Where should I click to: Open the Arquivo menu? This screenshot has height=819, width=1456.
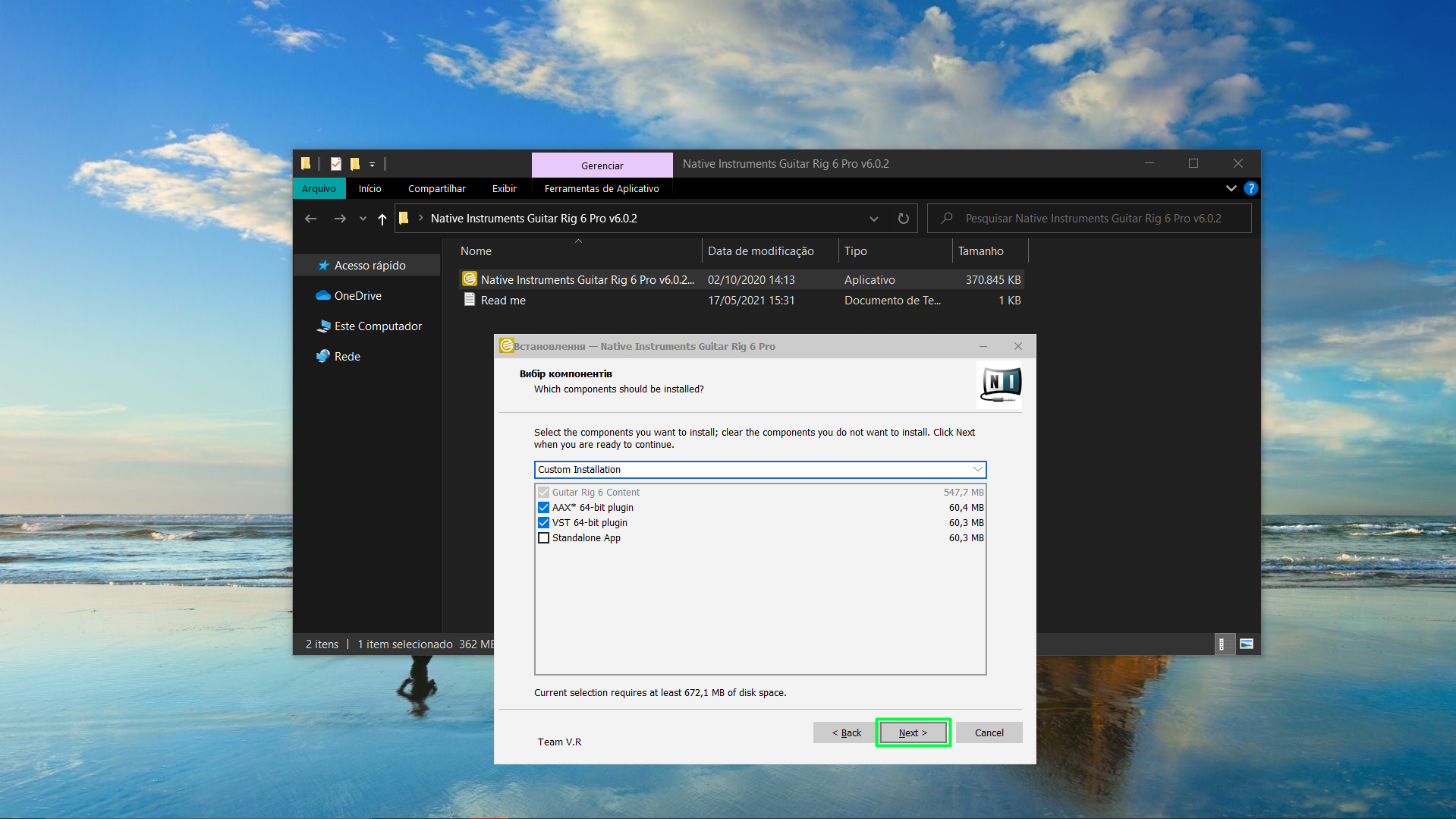[x=319, y=188]
